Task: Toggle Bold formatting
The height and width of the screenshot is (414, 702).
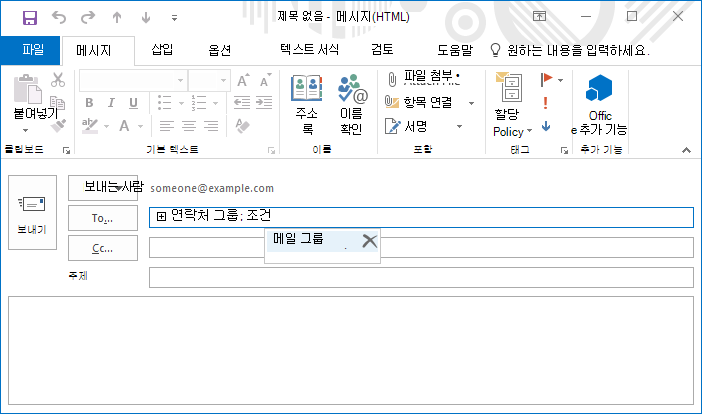Action: point(89,103)
